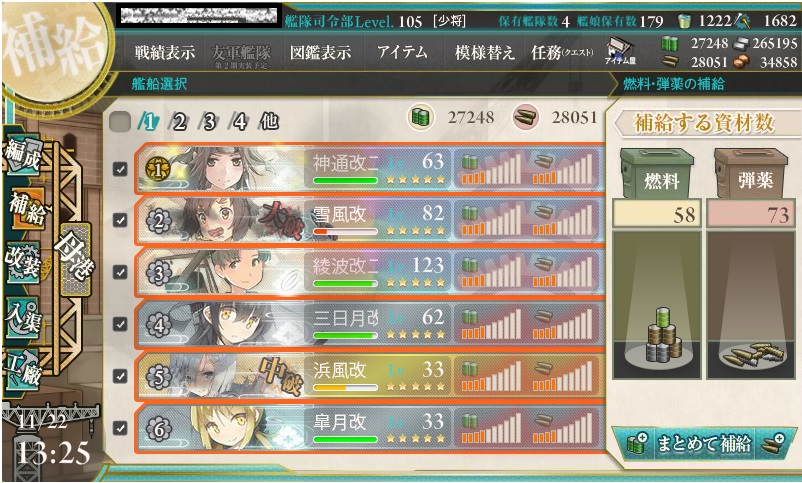Uncheck the checkbox for 雪風改

(120, 221)
